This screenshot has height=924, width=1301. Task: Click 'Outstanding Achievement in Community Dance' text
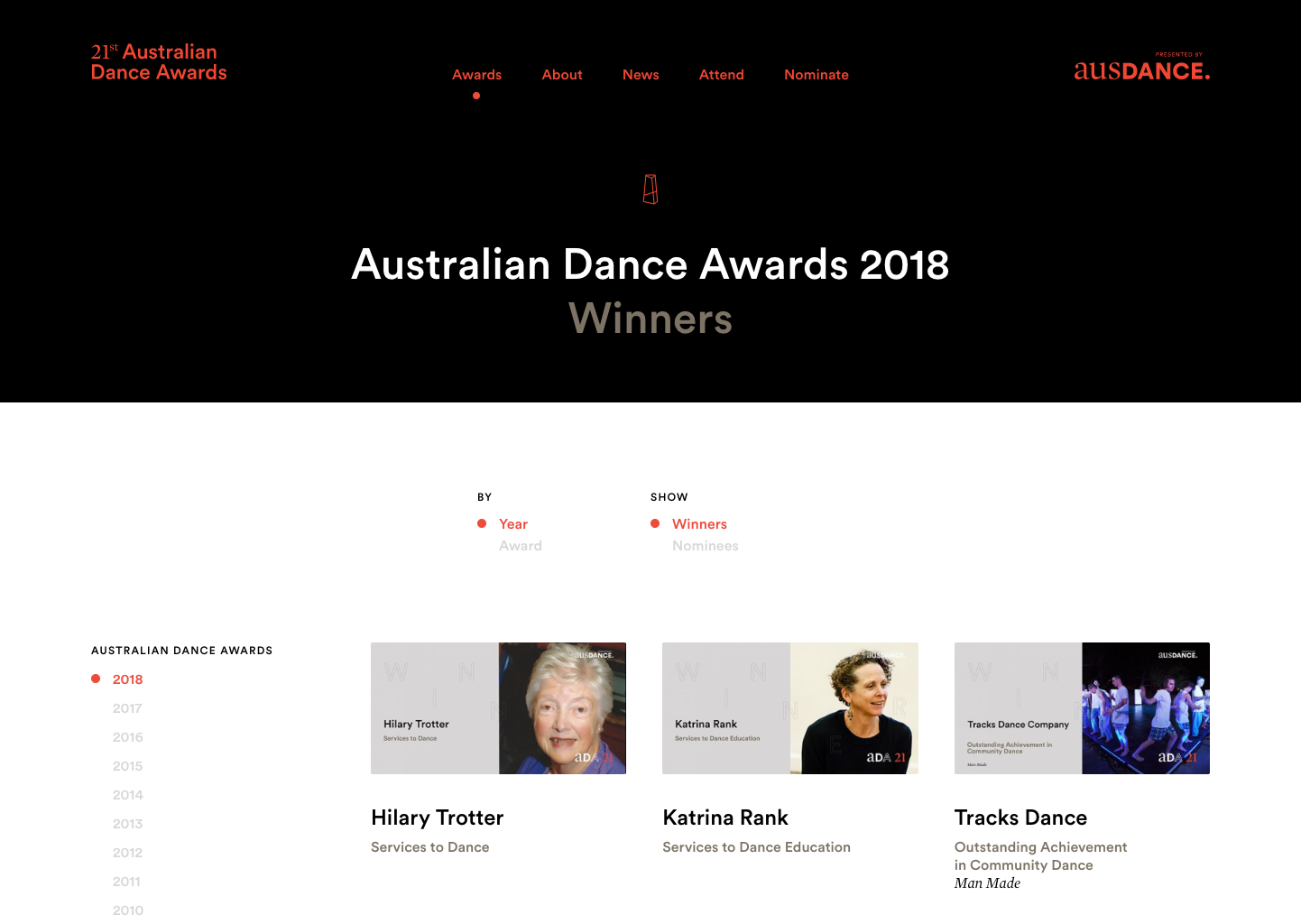tap(1041, 856)
